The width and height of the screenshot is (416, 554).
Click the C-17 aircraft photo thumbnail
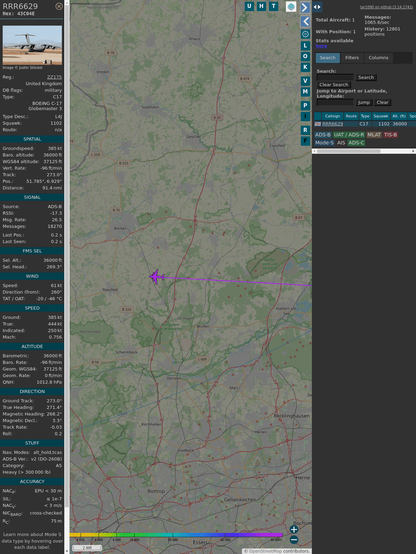point(32,45)
